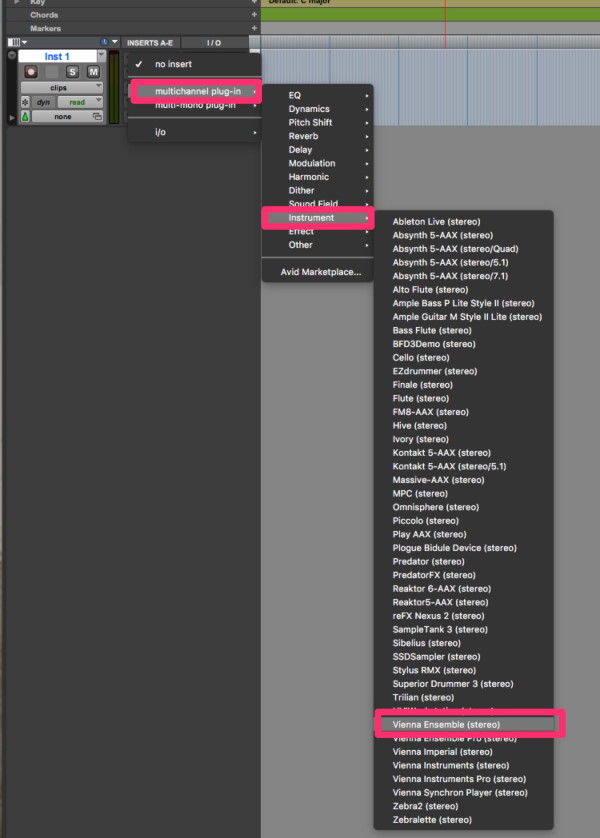Click the green instrument icon on Inst 1
This screenshot has height=838, width=600.
(x=25, y=116)
